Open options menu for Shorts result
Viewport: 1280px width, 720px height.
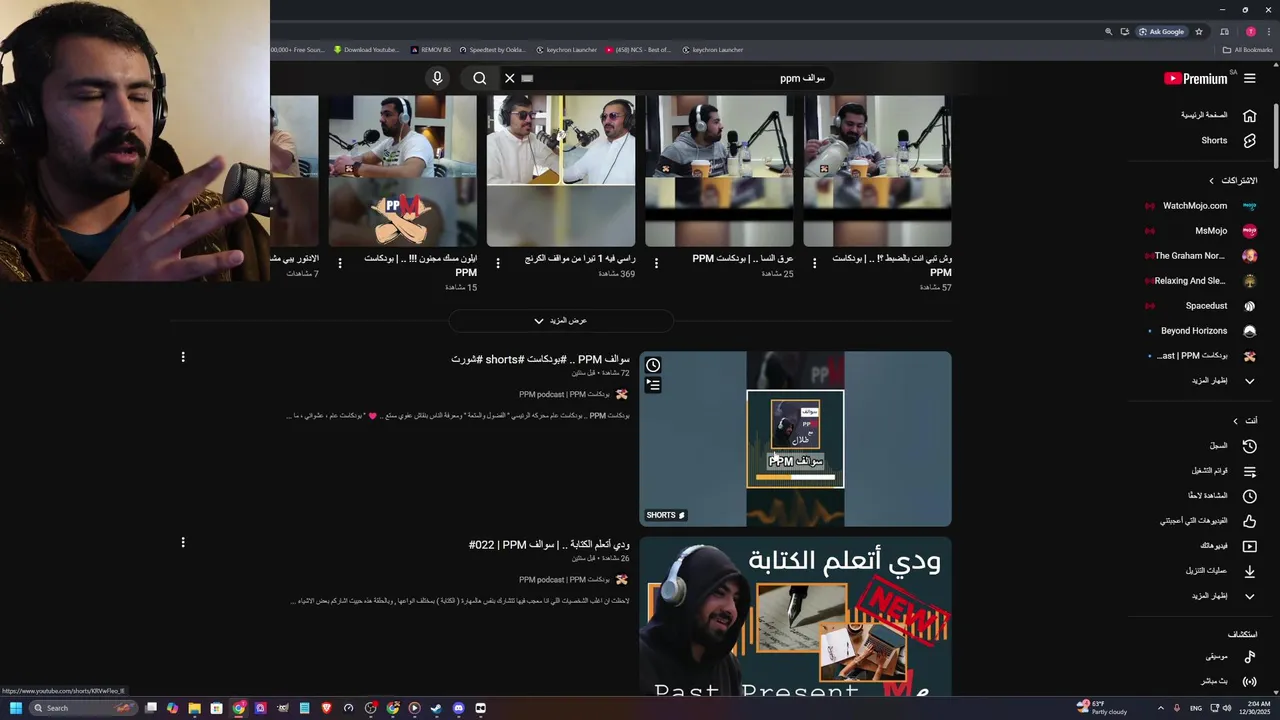tap(183, 357)
